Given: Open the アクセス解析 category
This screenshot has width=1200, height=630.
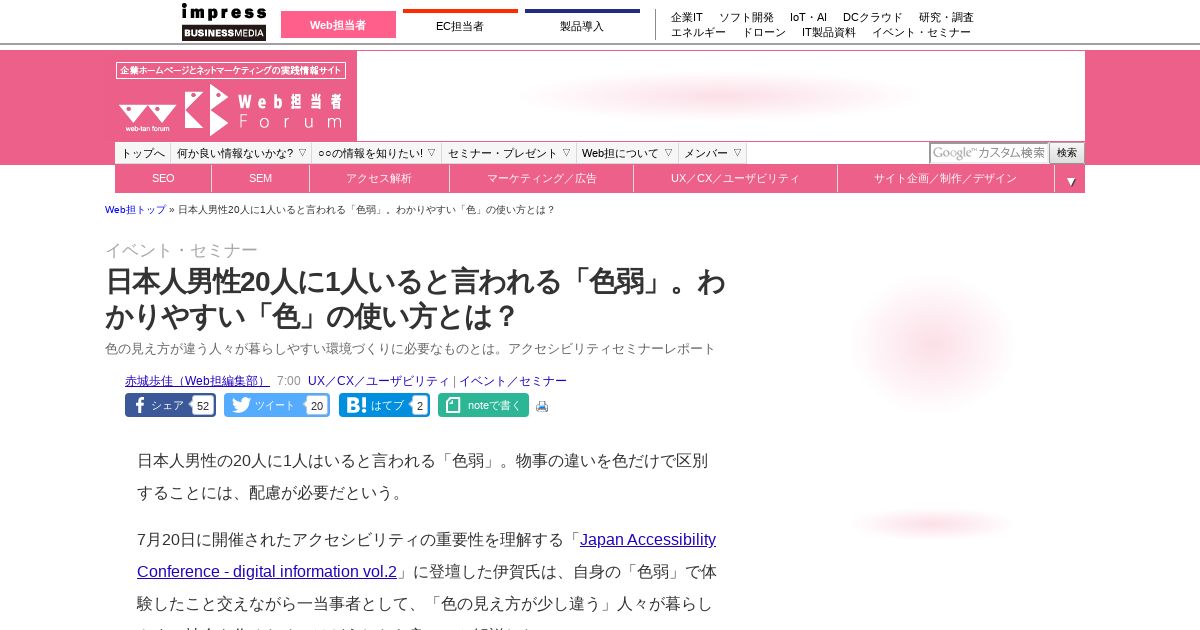Looking at the screenshot, I should tap(379, 179).
